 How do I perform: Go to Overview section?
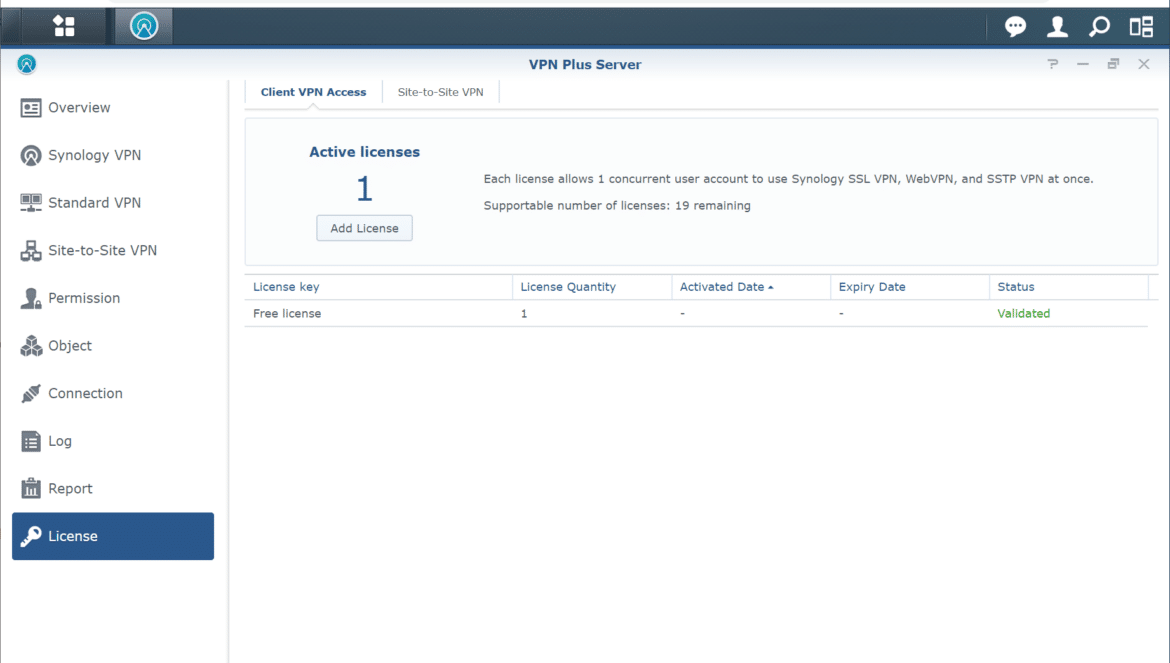tap(113, 108)
